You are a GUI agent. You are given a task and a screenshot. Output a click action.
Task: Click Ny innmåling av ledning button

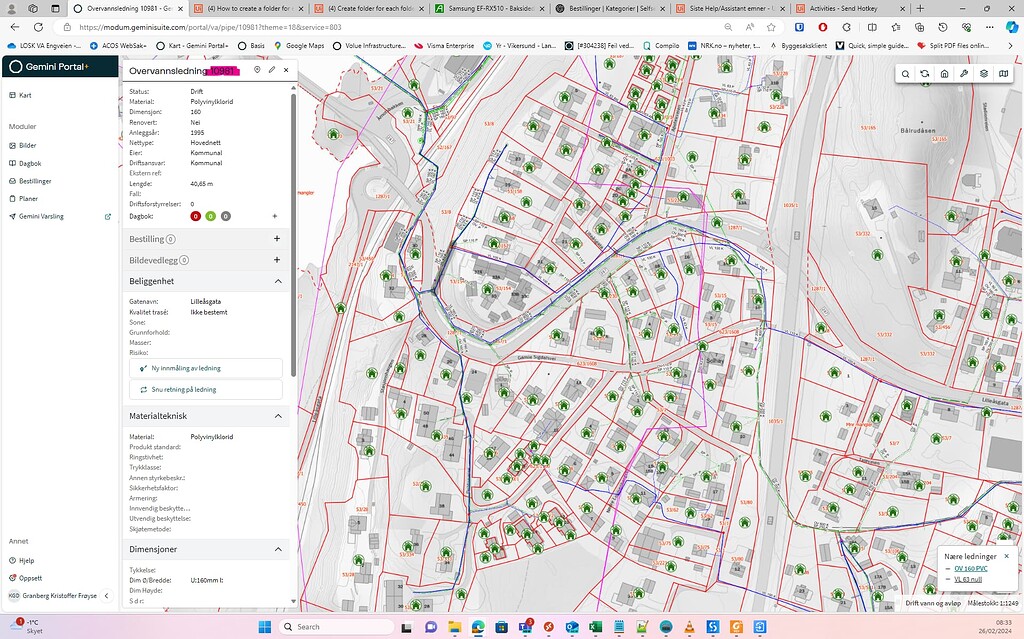[x=206, y=368]
